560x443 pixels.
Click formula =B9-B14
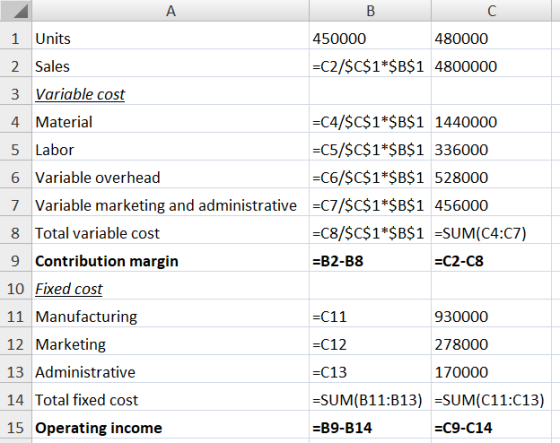(342, 428)
